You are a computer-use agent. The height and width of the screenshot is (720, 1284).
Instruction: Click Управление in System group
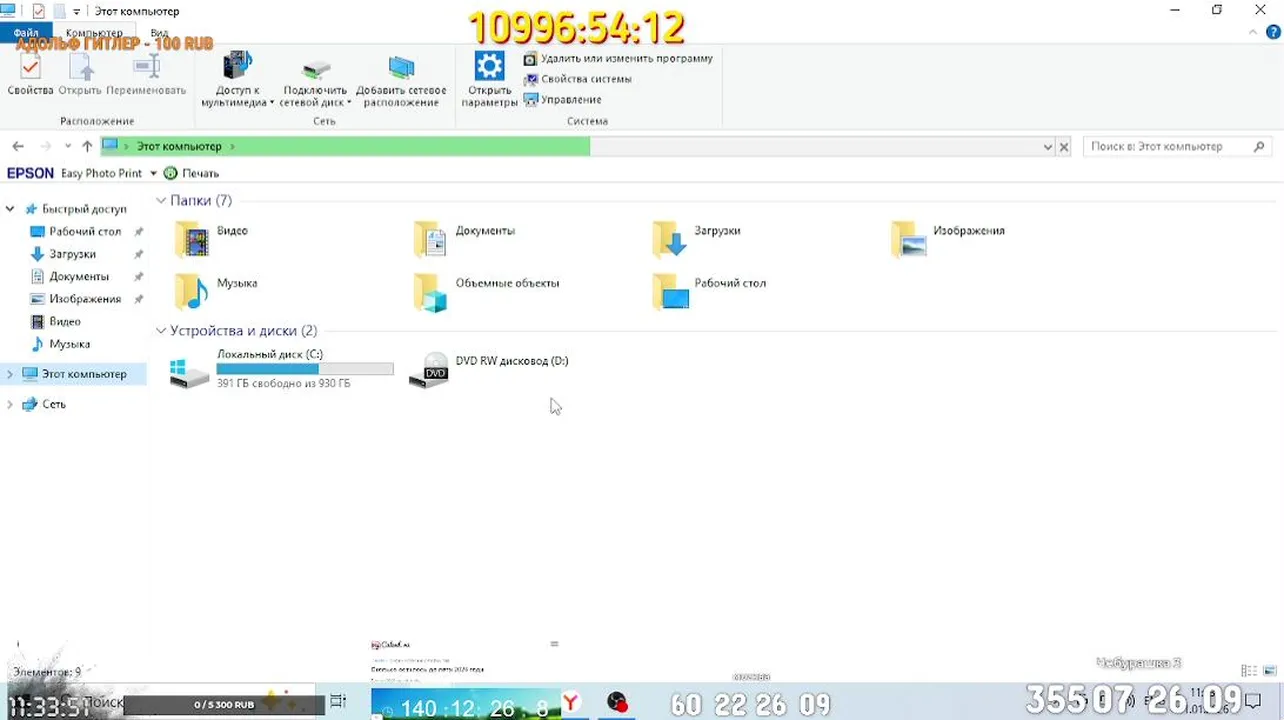(x=563, y=100)
